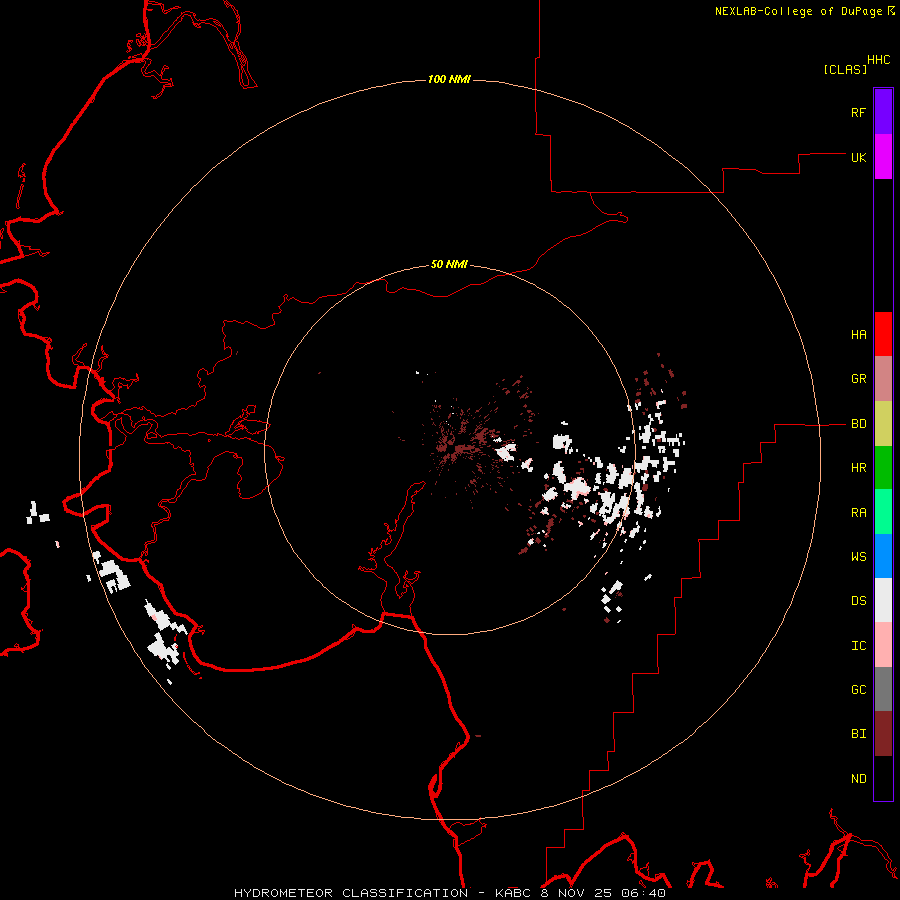Viewport: 900px width, 900px height.
Task: Click the 100 NMI range ring label
Action: (449, 79)
